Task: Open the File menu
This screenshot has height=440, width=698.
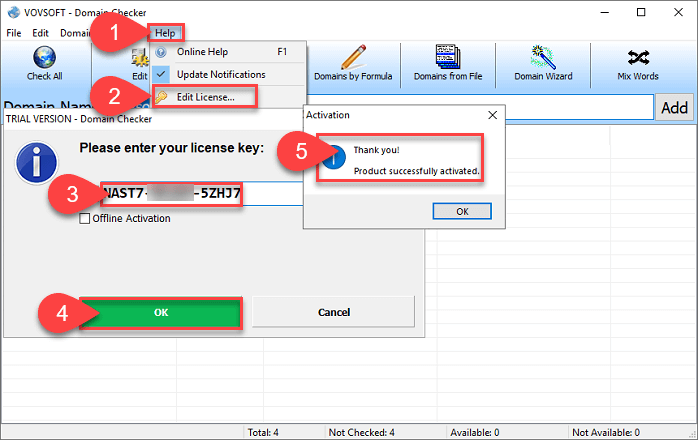Action: pos(13,33)
